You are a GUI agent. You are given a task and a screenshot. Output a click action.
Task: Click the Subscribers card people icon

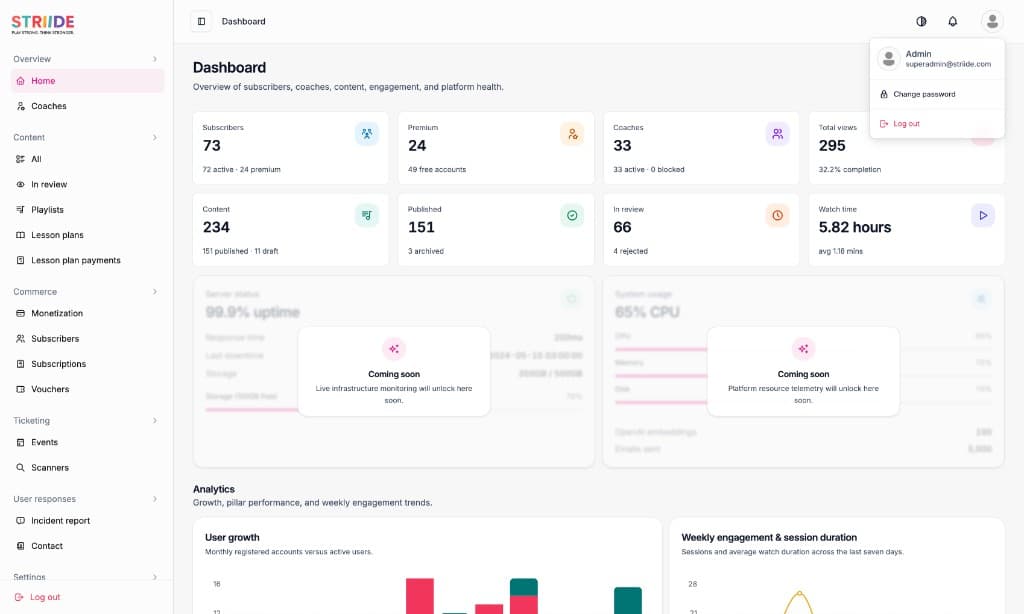click(367, 134)
